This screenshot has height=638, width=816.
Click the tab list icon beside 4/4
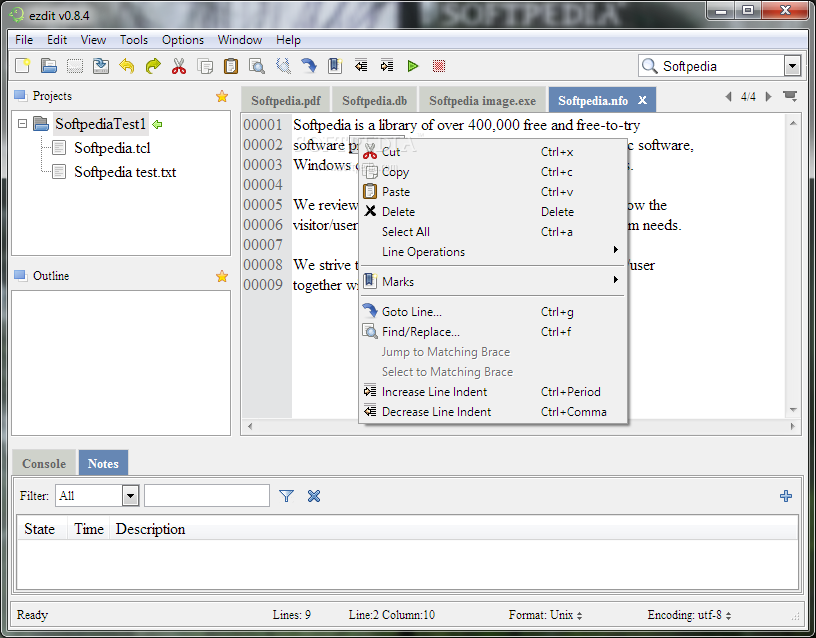(x=790, y=96)
